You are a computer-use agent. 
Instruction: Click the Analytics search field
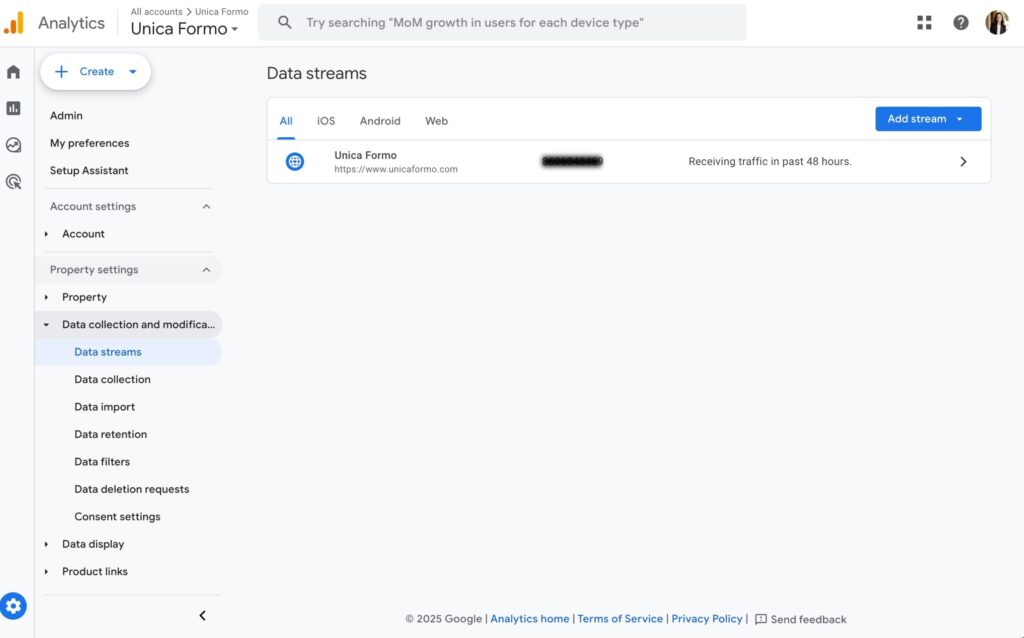[x=500, y=22]
